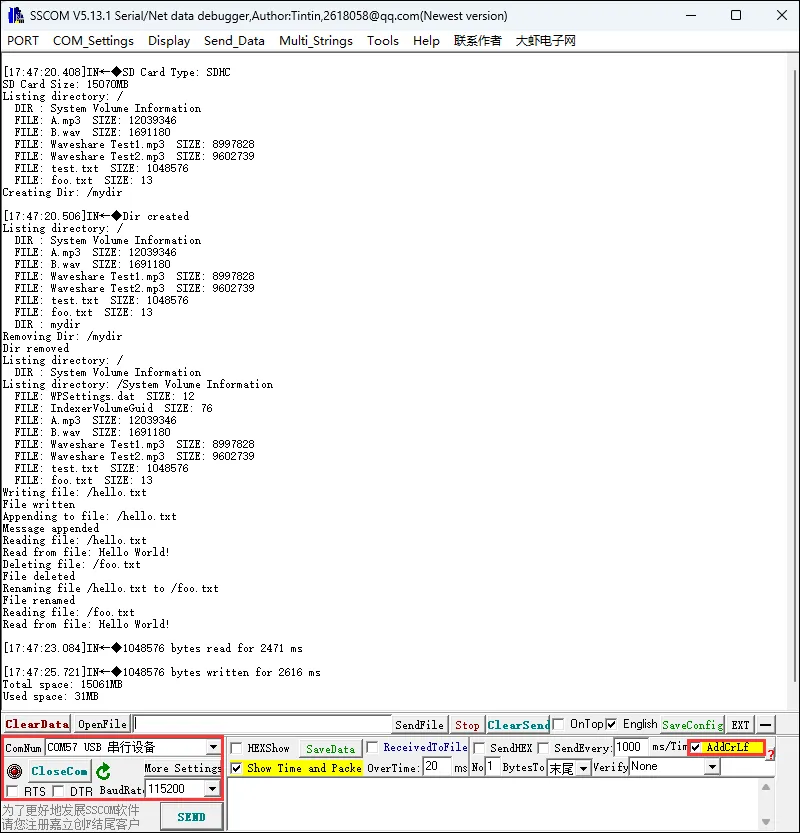The width and height of the screenshot is (800, 833).
Task: Open the Multi_Strings menu
Action: [x=316, y=41]
